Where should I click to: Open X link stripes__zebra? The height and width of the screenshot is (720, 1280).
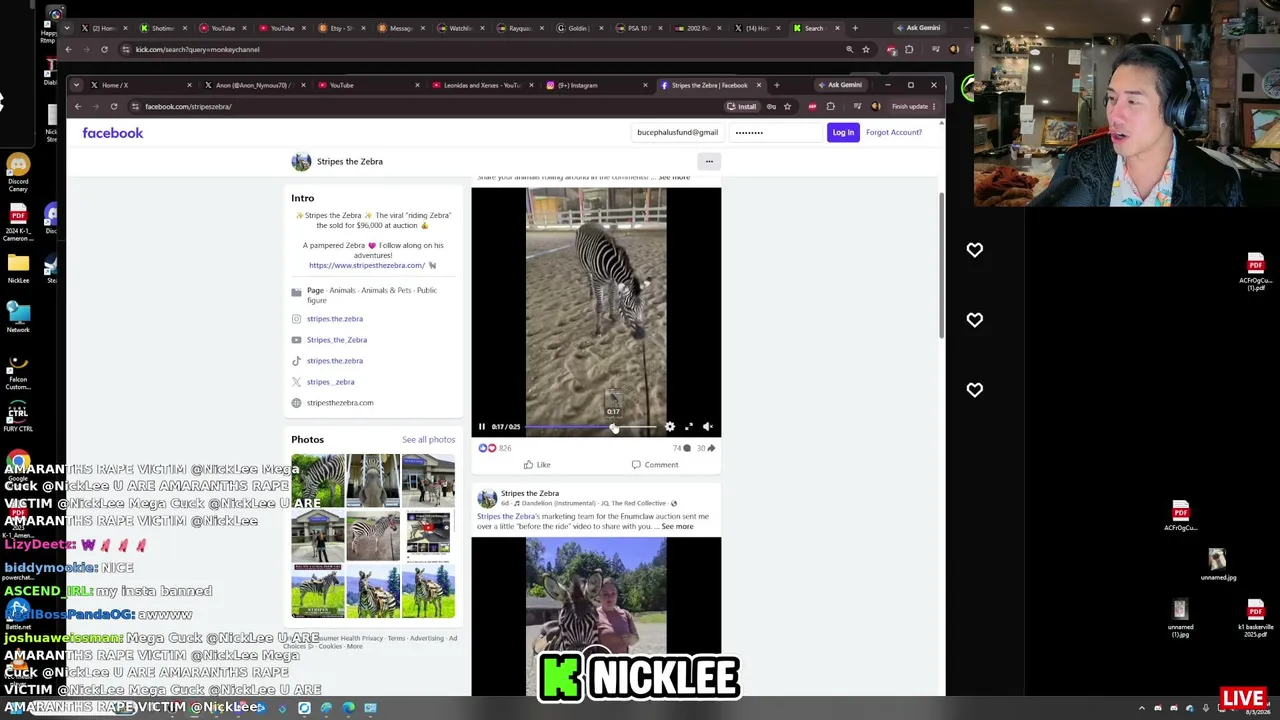[331, 382]
